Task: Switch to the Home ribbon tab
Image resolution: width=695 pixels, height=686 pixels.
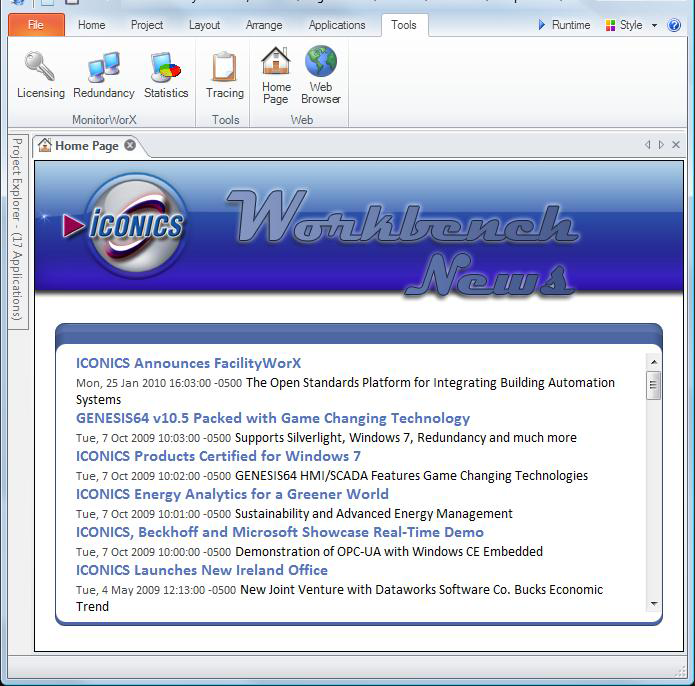Action: tap(92, 25)
